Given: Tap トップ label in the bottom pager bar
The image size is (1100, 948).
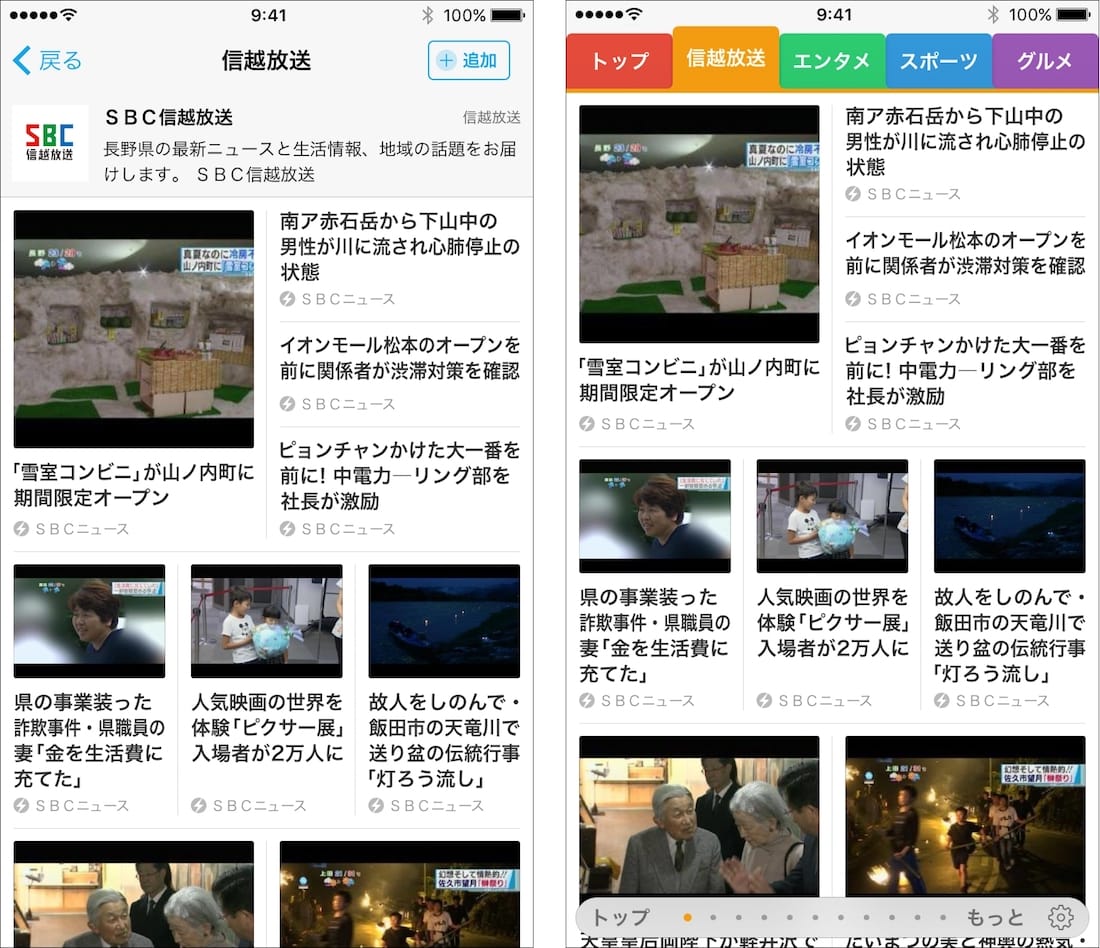Looking at the screenshot, I should 621,917.
